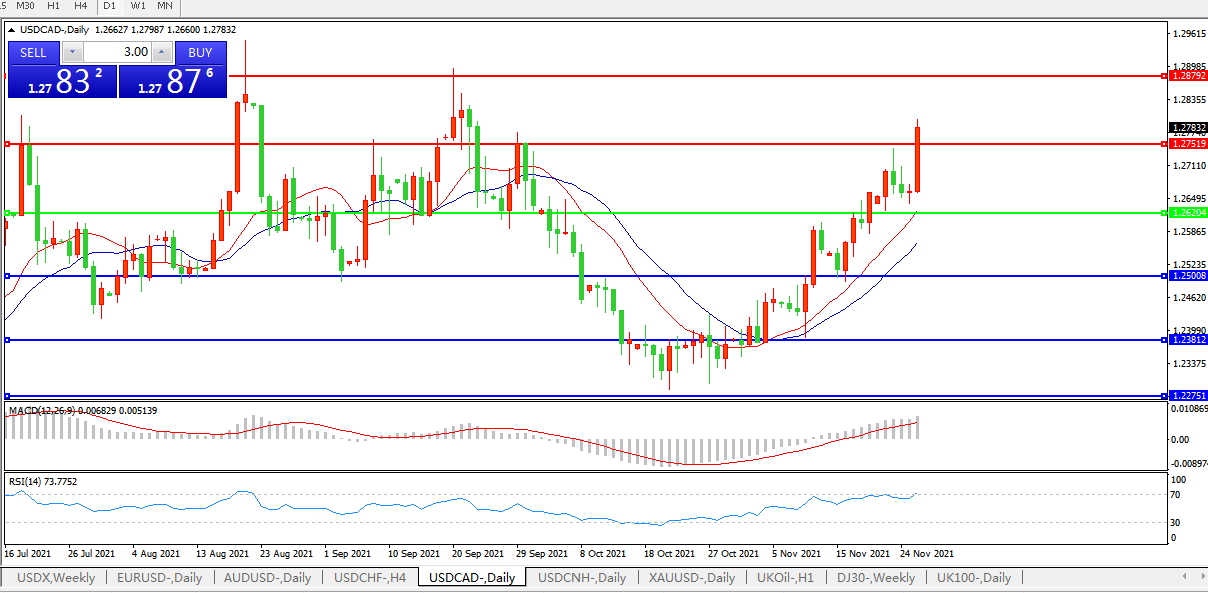Click the SELL button
Screen dimensions: 1208x593
[33, 52]
